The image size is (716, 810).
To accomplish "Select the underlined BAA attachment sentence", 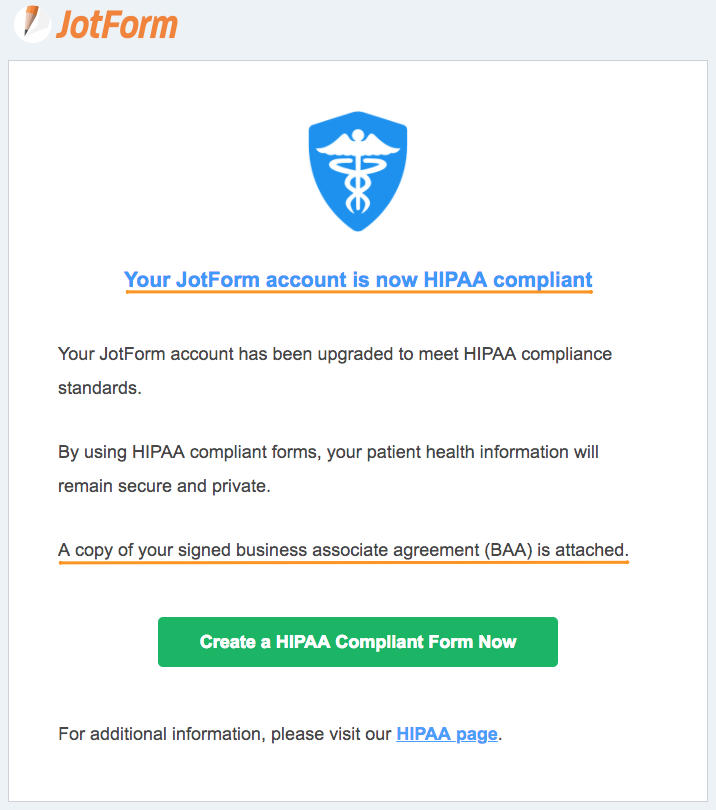I will 343,549.
